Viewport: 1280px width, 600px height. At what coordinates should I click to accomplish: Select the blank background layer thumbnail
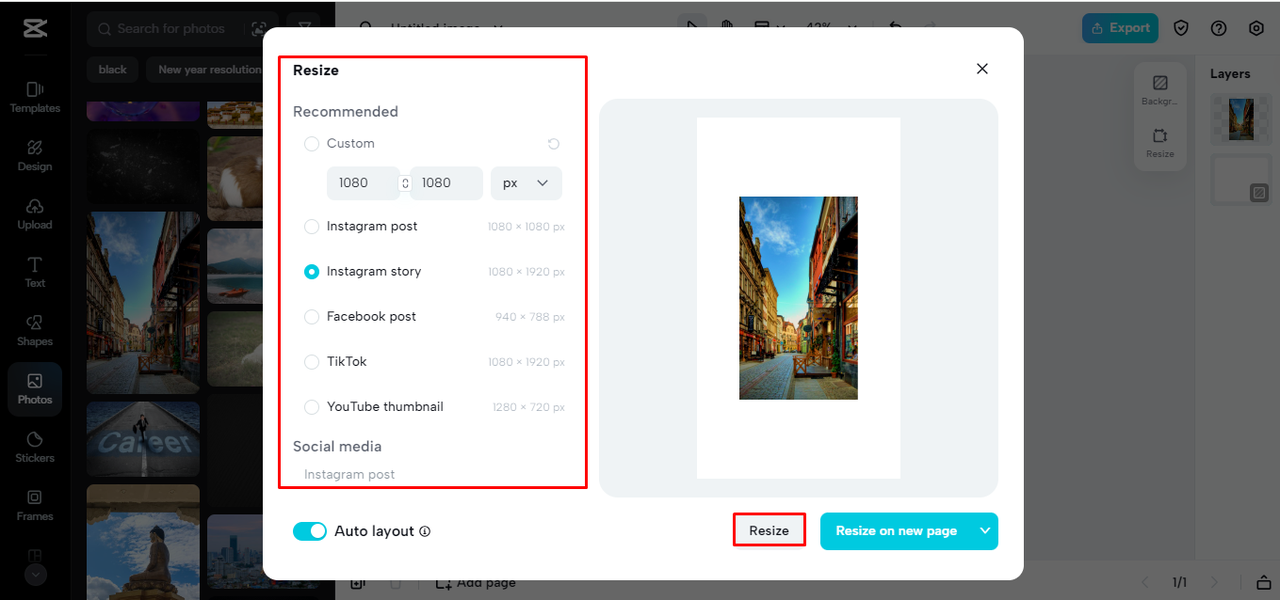pos(1241,180)
